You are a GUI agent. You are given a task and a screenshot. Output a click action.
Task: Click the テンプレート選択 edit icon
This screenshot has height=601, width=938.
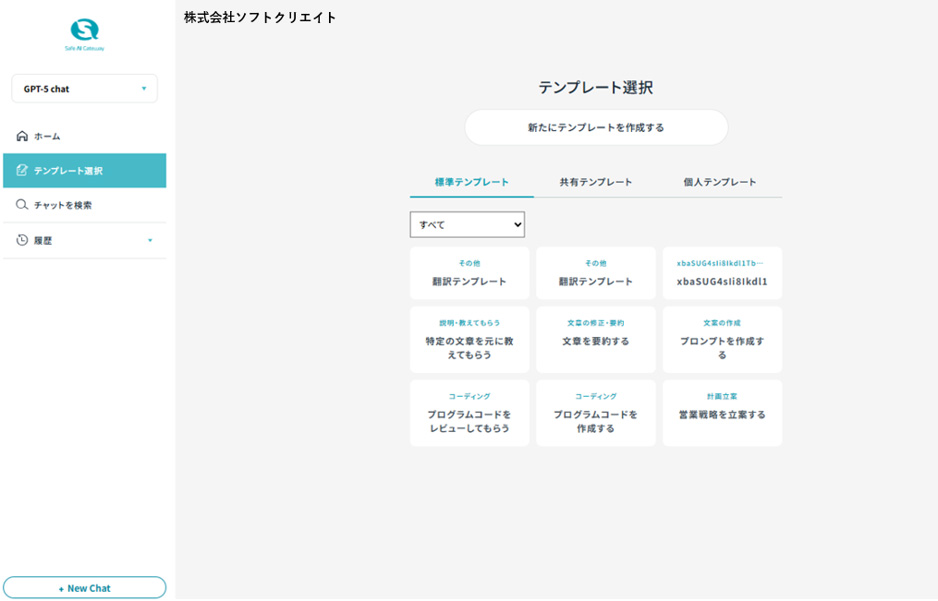22,171
